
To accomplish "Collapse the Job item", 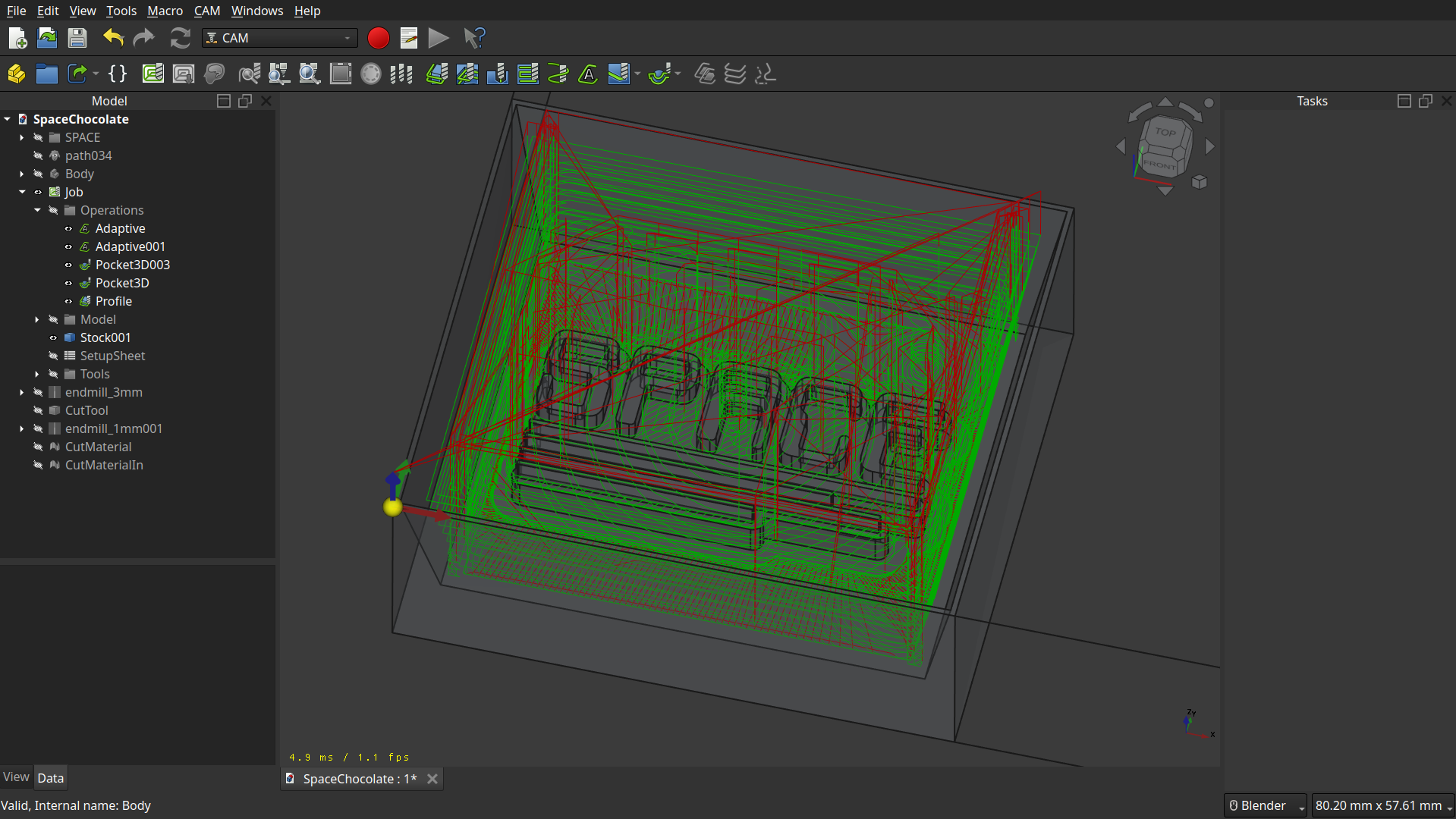I will pyautogui.click(x=22, y=192).
